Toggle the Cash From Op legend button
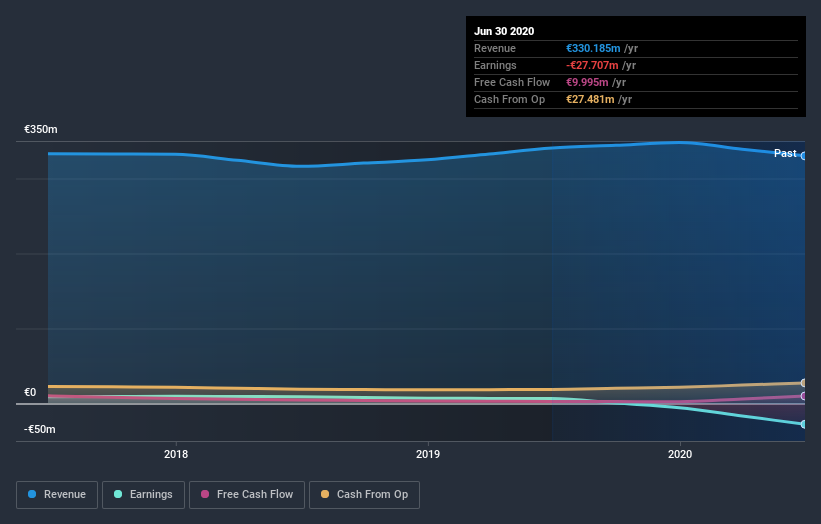821x524 pixels. click(364, 495)
